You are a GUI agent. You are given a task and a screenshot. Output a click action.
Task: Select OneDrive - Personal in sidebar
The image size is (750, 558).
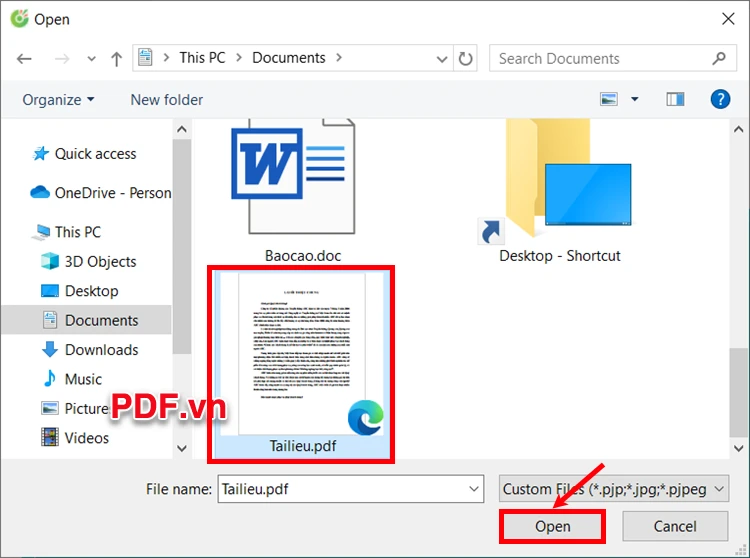coord(113,193)
